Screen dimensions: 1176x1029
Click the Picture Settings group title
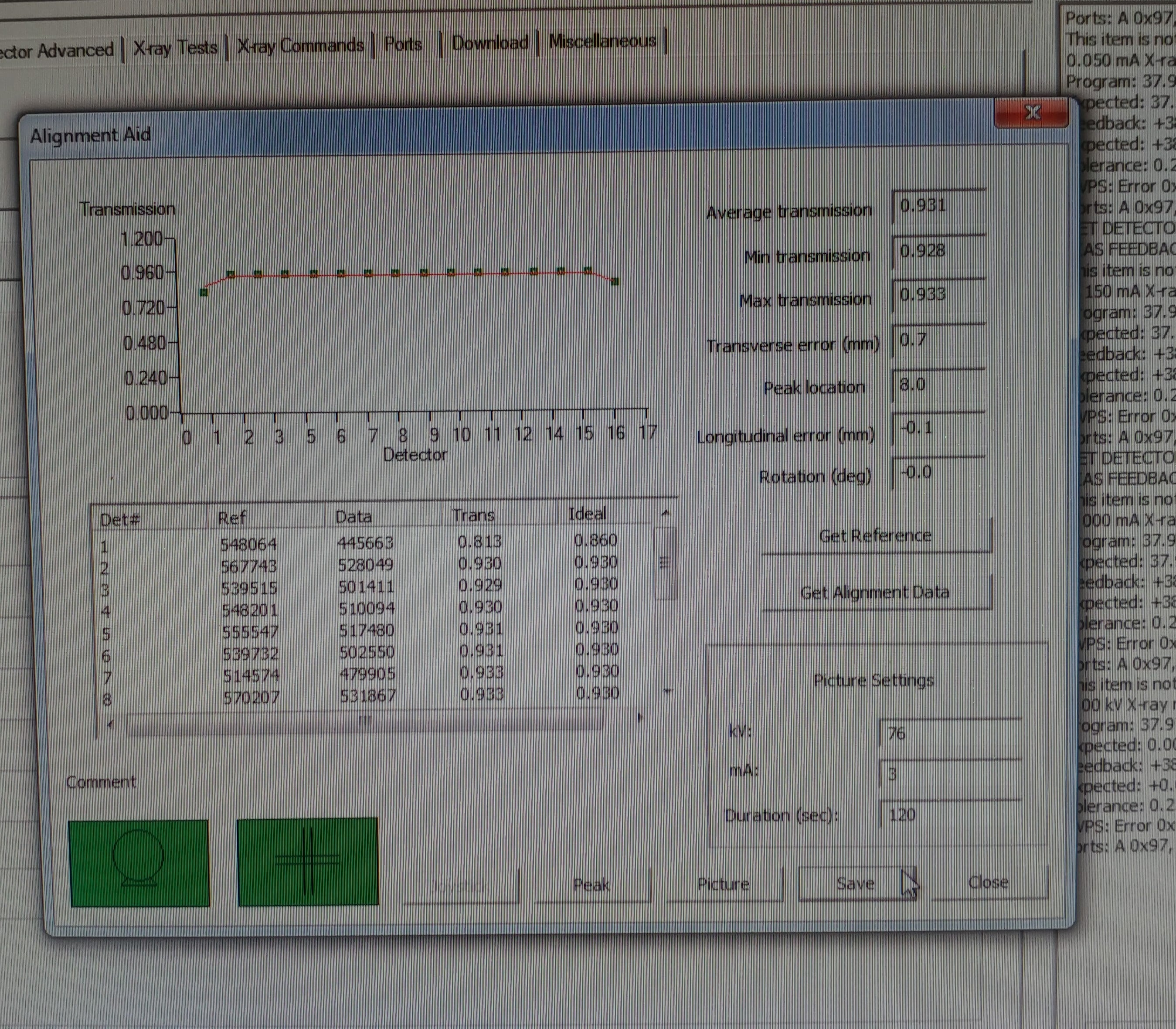pyautogui.click(x=874, y=681)
